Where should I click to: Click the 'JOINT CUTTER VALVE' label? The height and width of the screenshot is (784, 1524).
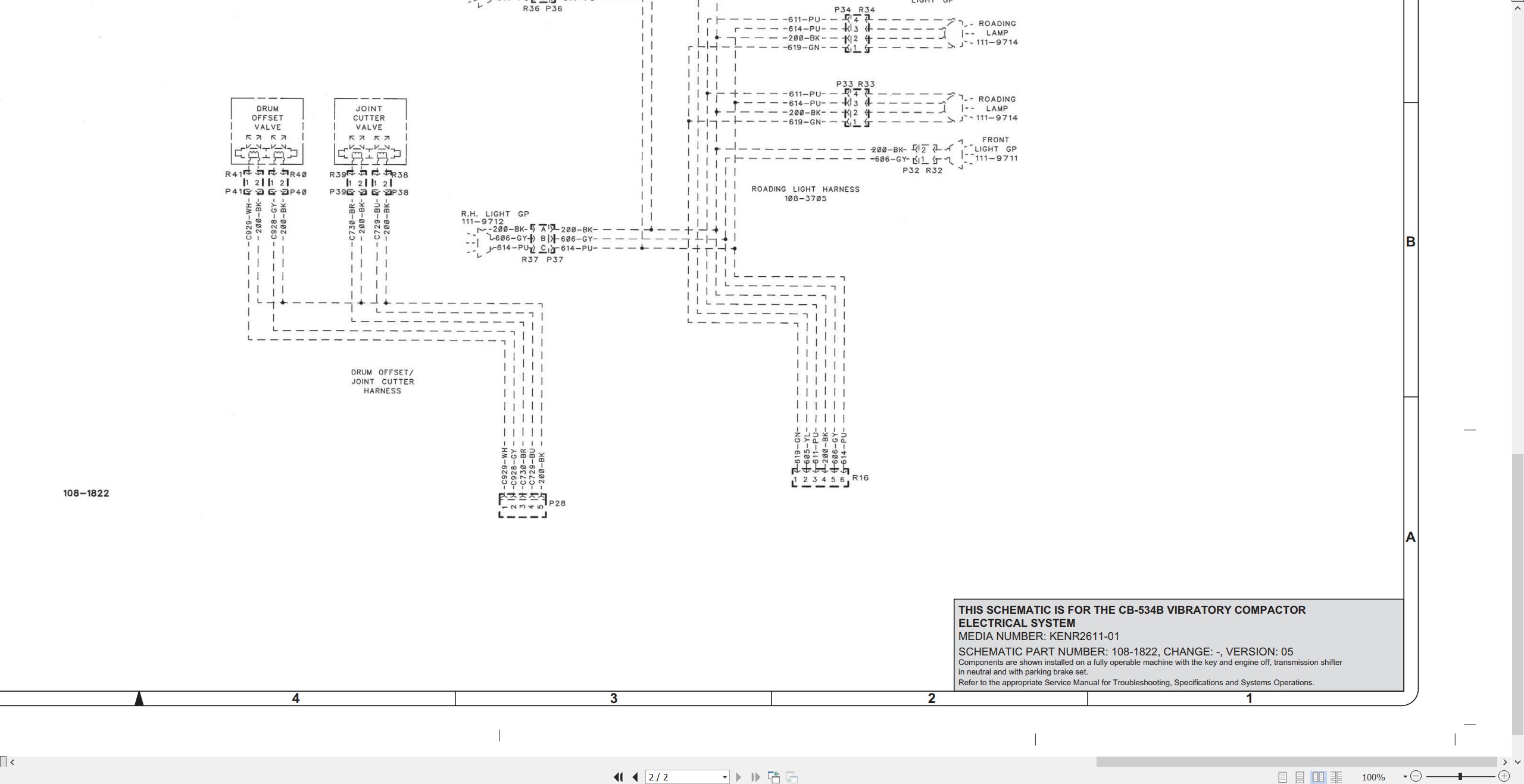click(x=369, y=118)
